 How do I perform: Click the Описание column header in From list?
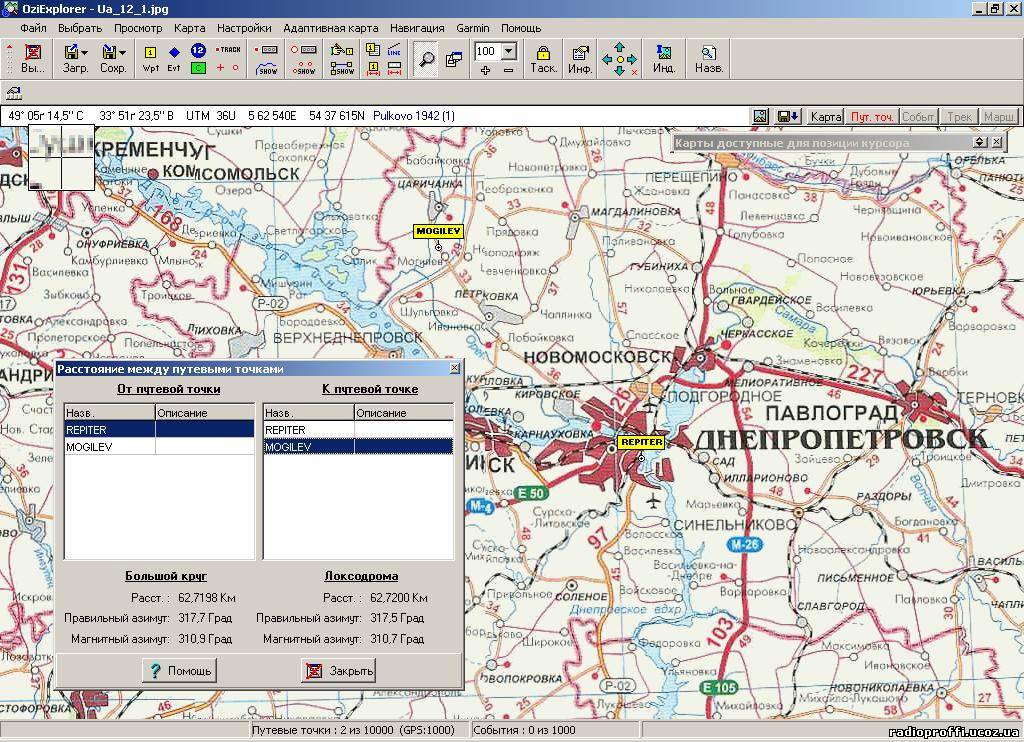[205, 413]
